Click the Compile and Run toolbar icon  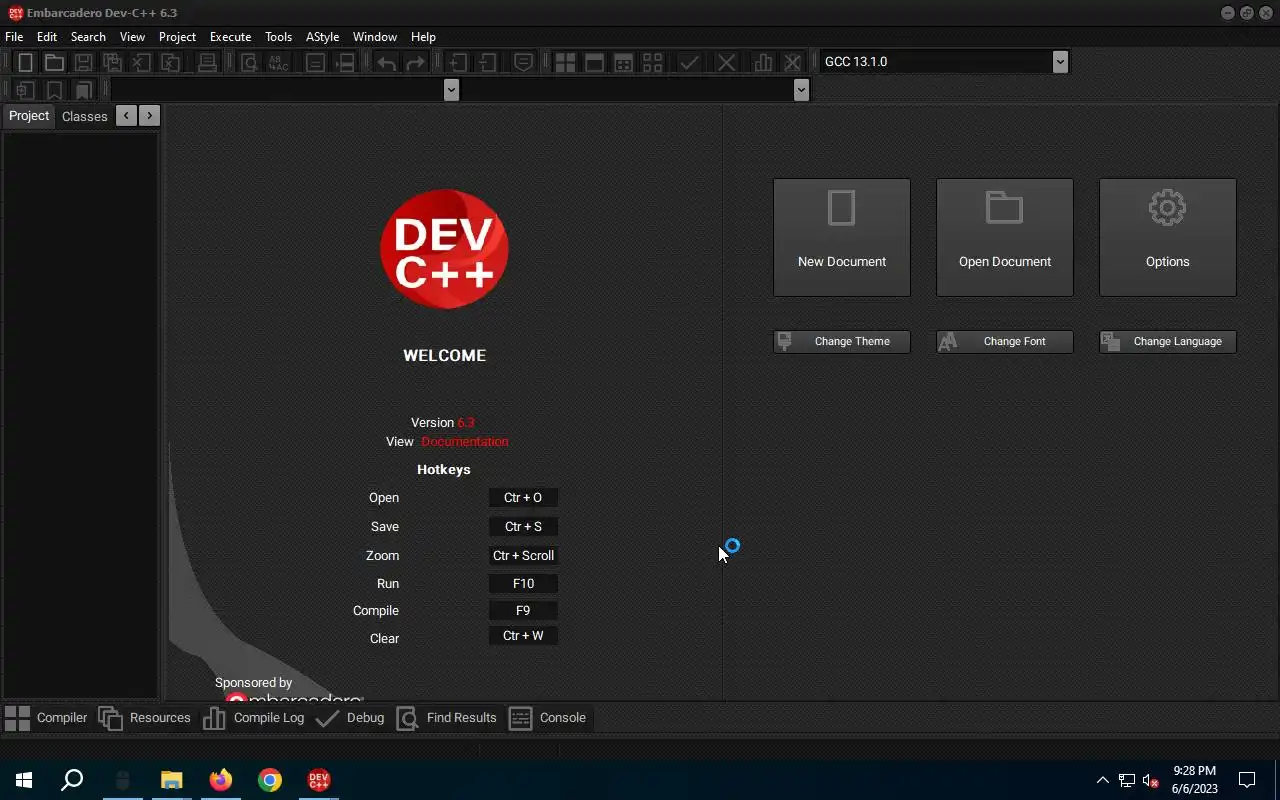tap(623, 62)
